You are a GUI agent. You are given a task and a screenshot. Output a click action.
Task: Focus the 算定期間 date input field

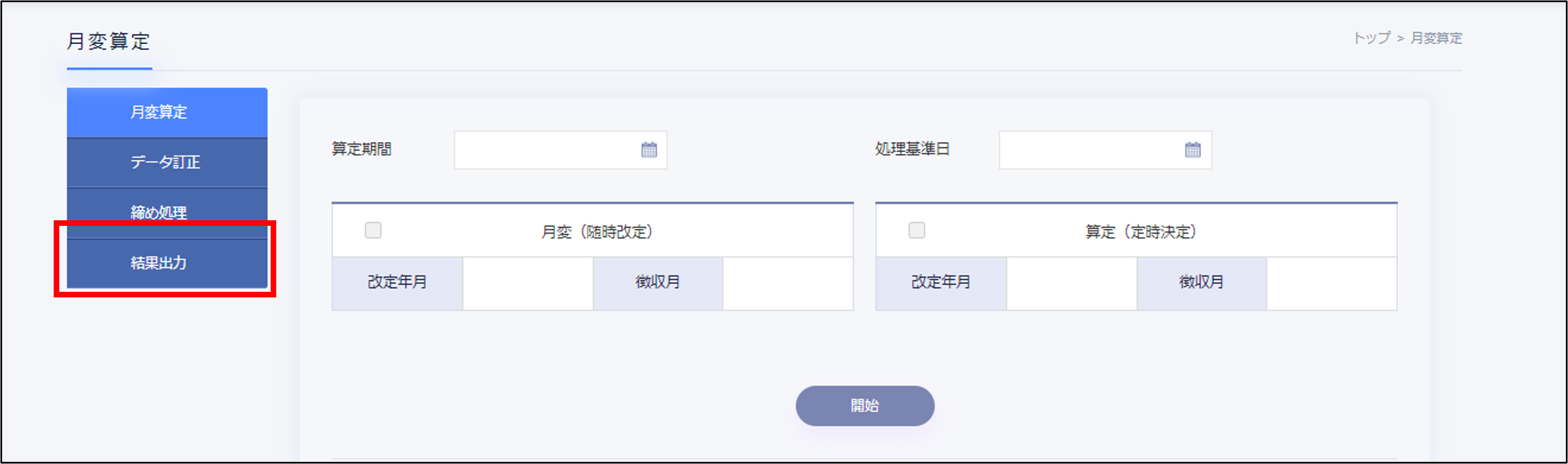click(x=545, y=150)
